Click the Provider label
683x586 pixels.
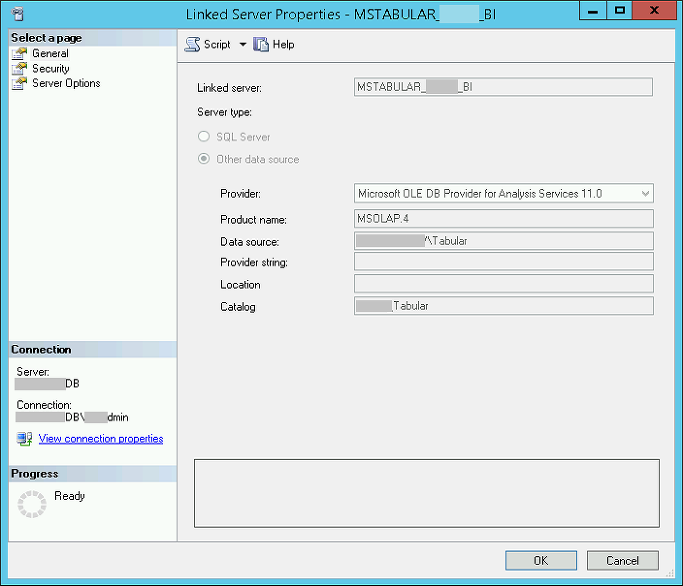[240, 193]
